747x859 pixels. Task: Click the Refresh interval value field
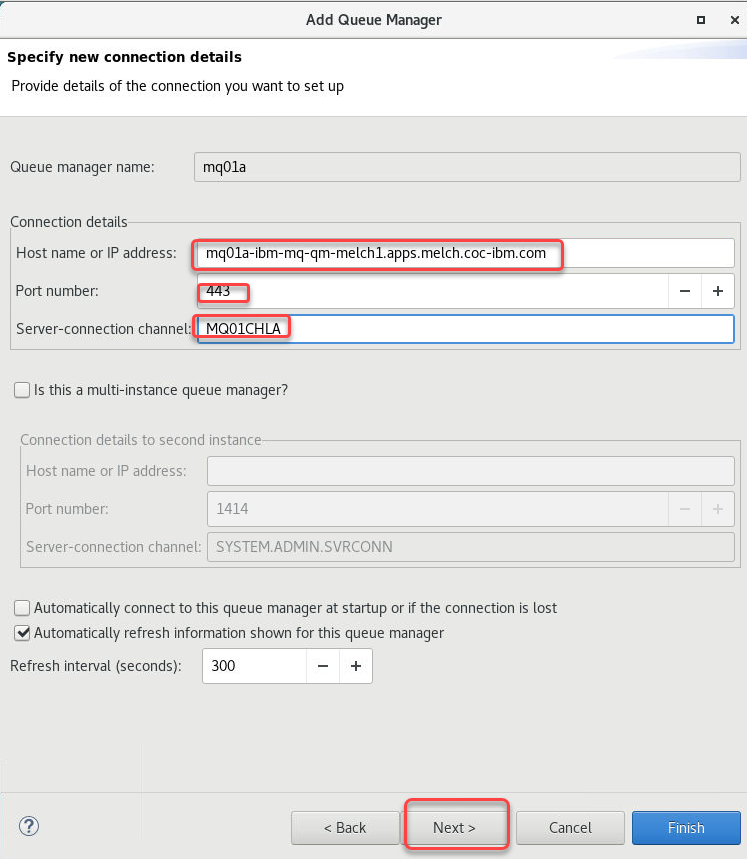coord(255,665)
